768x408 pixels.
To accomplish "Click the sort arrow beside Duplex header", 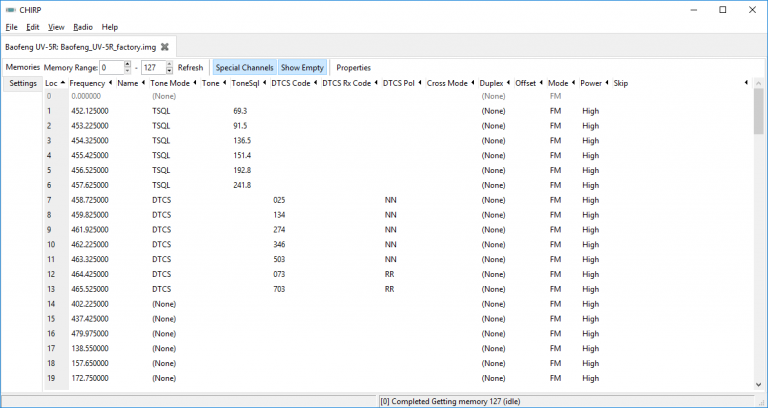I will [x=508, y=83].
